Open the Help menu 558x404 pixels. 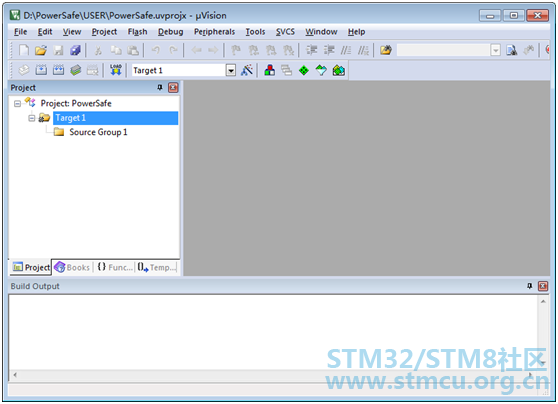(356, 32)
